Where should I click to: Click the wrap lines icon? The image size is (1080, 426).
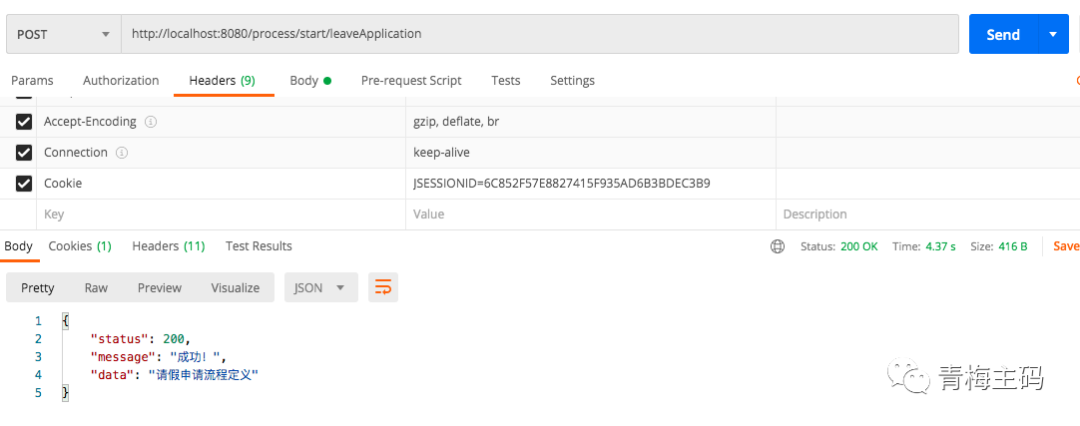coord(382,288)
